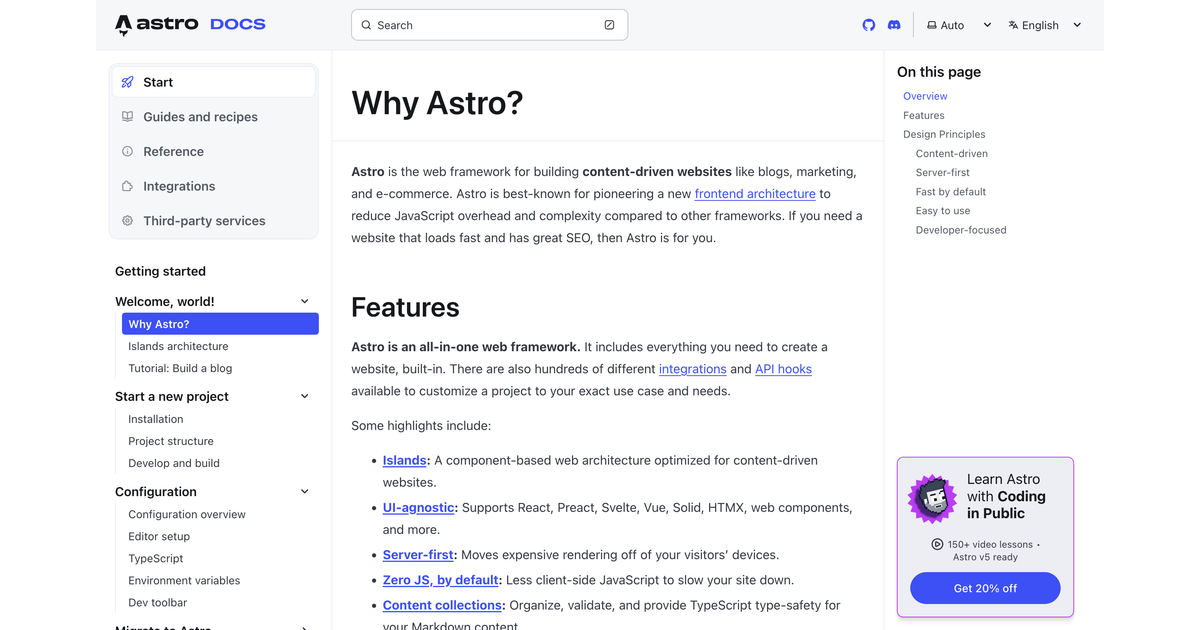Open the Develop and build page
1200x630 pixels.
coord(174,463)
